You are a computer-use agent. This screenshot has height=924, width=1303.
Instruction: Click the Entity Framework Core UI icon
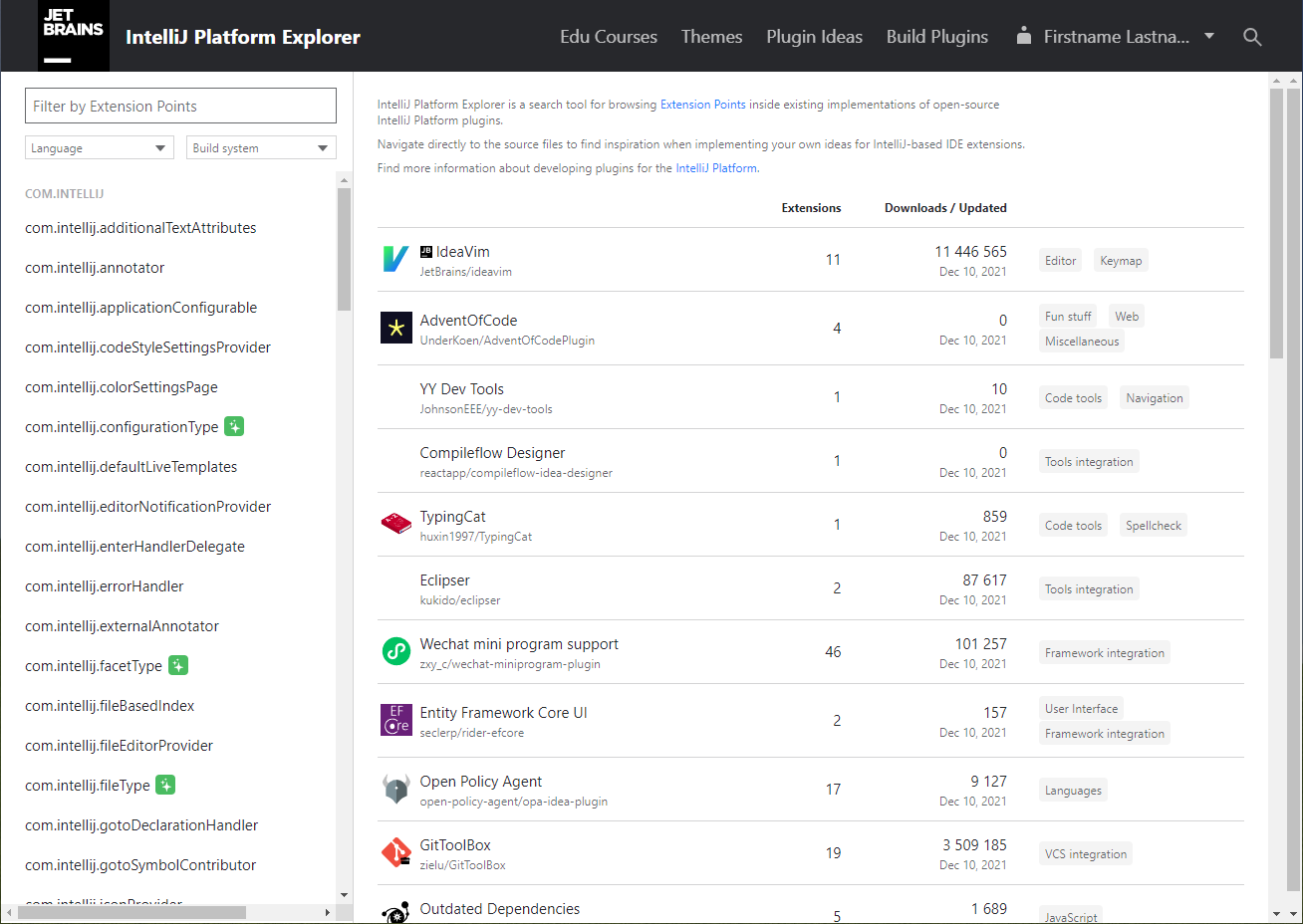click(x=396, y=720)
